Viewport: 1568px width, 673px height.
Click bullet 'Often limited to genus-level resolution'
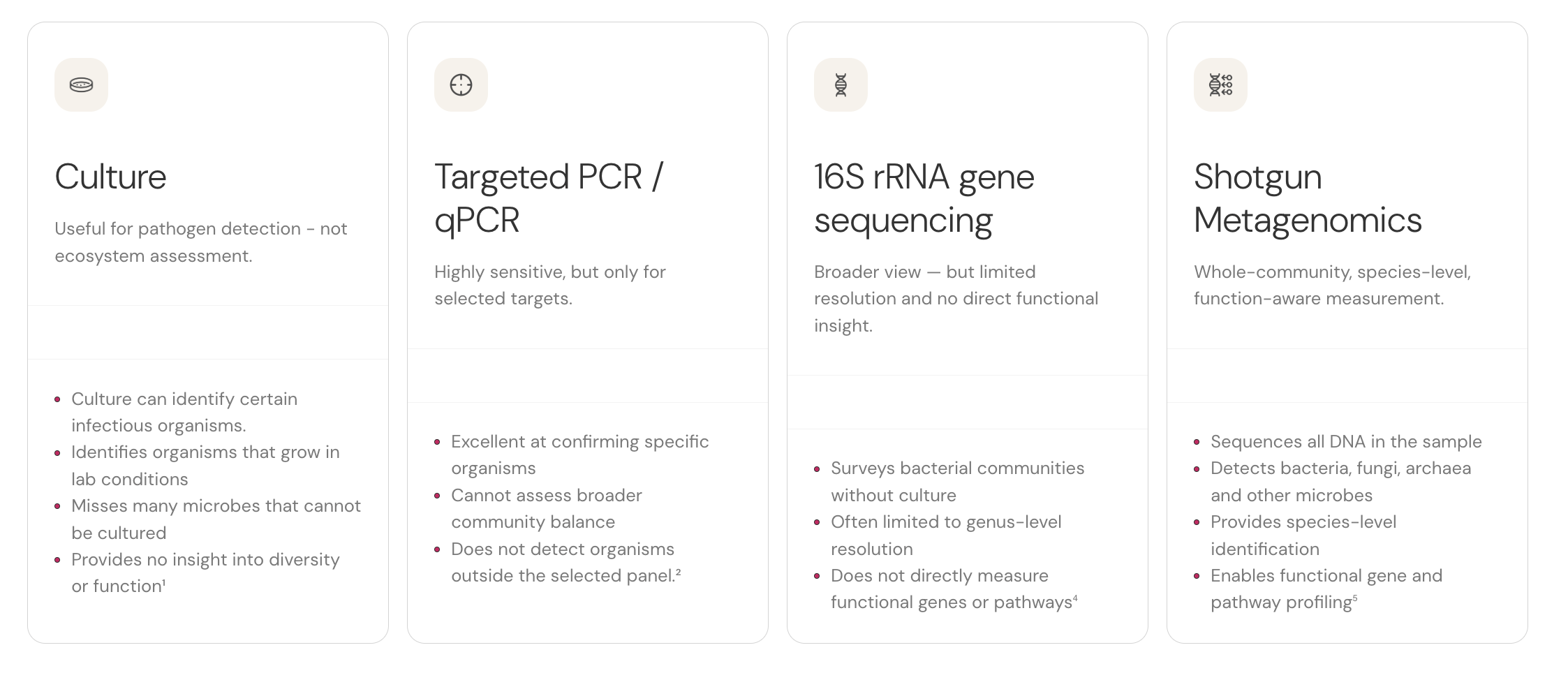[x=946, y=535]
